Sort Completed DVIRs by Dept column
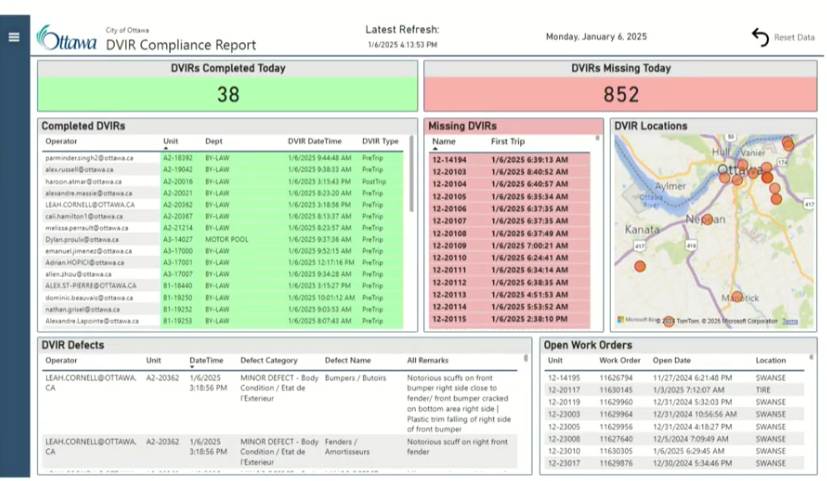This screenshot has width=827, height=481. (x=214, y=141)
